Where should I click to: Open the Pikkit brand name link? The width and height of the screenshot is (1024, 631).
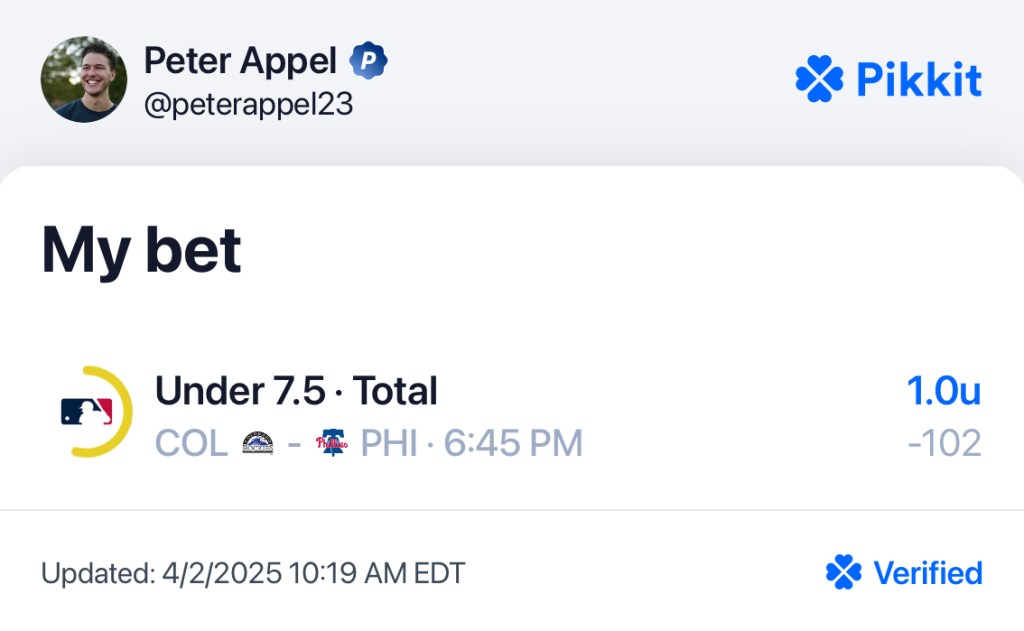(919, 80)
